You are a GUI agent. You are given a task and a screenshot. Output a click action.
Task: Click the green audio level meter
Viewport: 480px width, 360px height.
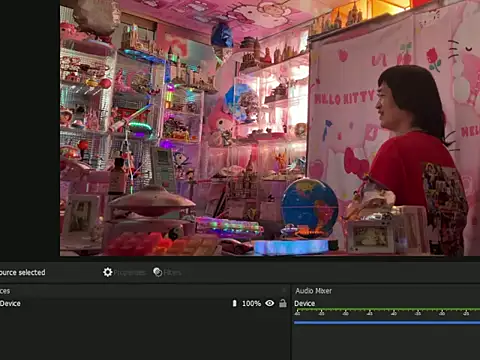pos(387,309)
